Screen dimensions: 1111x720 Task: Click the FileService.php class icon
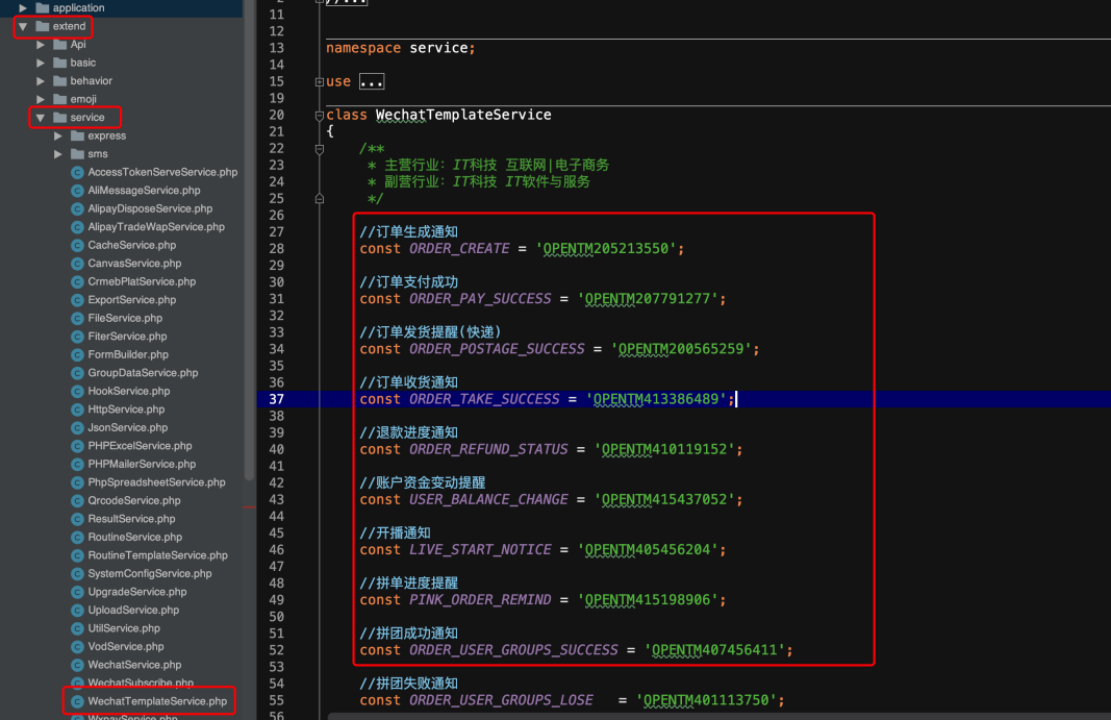[77, 318]
